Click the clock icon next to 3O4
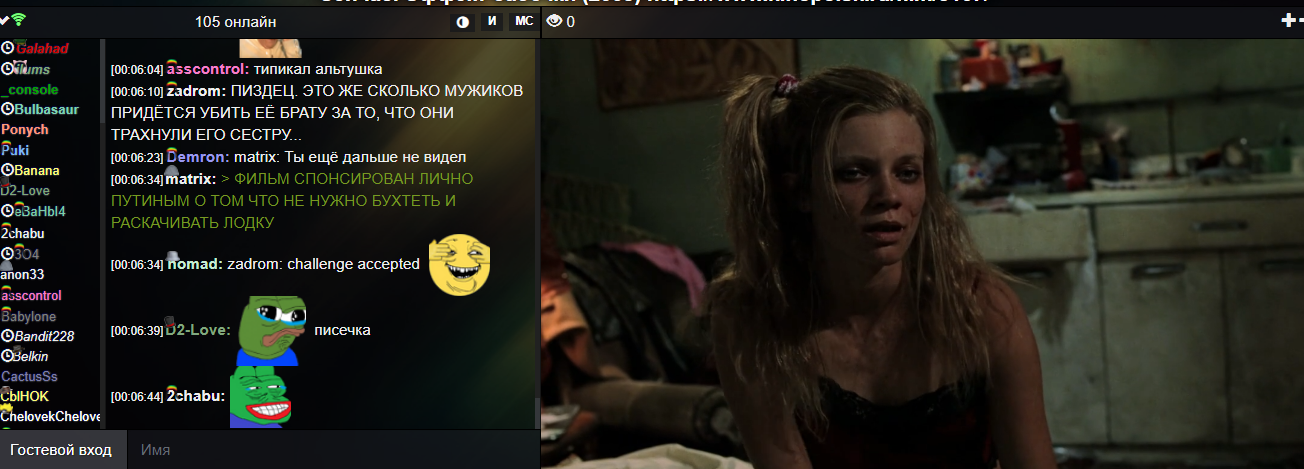 pyautogui.click(x=7, y=254)
